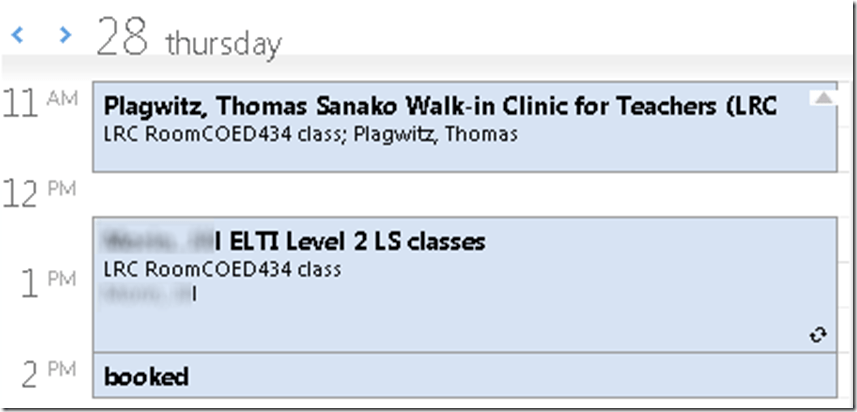This screenshot has width=857, height=412.
Task: Click the ELTI event's LRC RoomCOED434 location text
Action: pyautogui.click(x=222, y=269)
